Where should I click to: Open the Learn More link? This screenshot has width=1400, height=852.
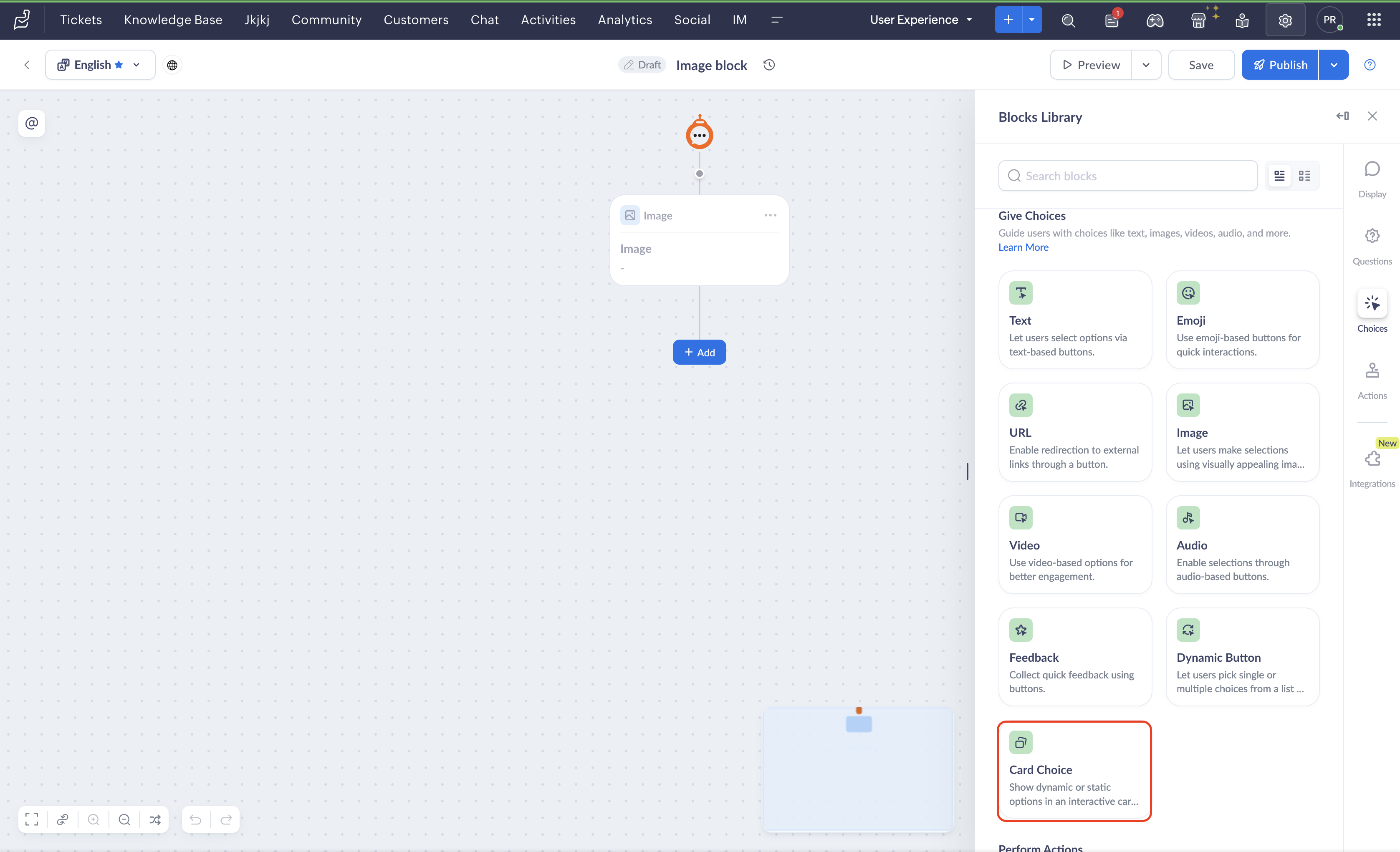tap(1023, 247)
